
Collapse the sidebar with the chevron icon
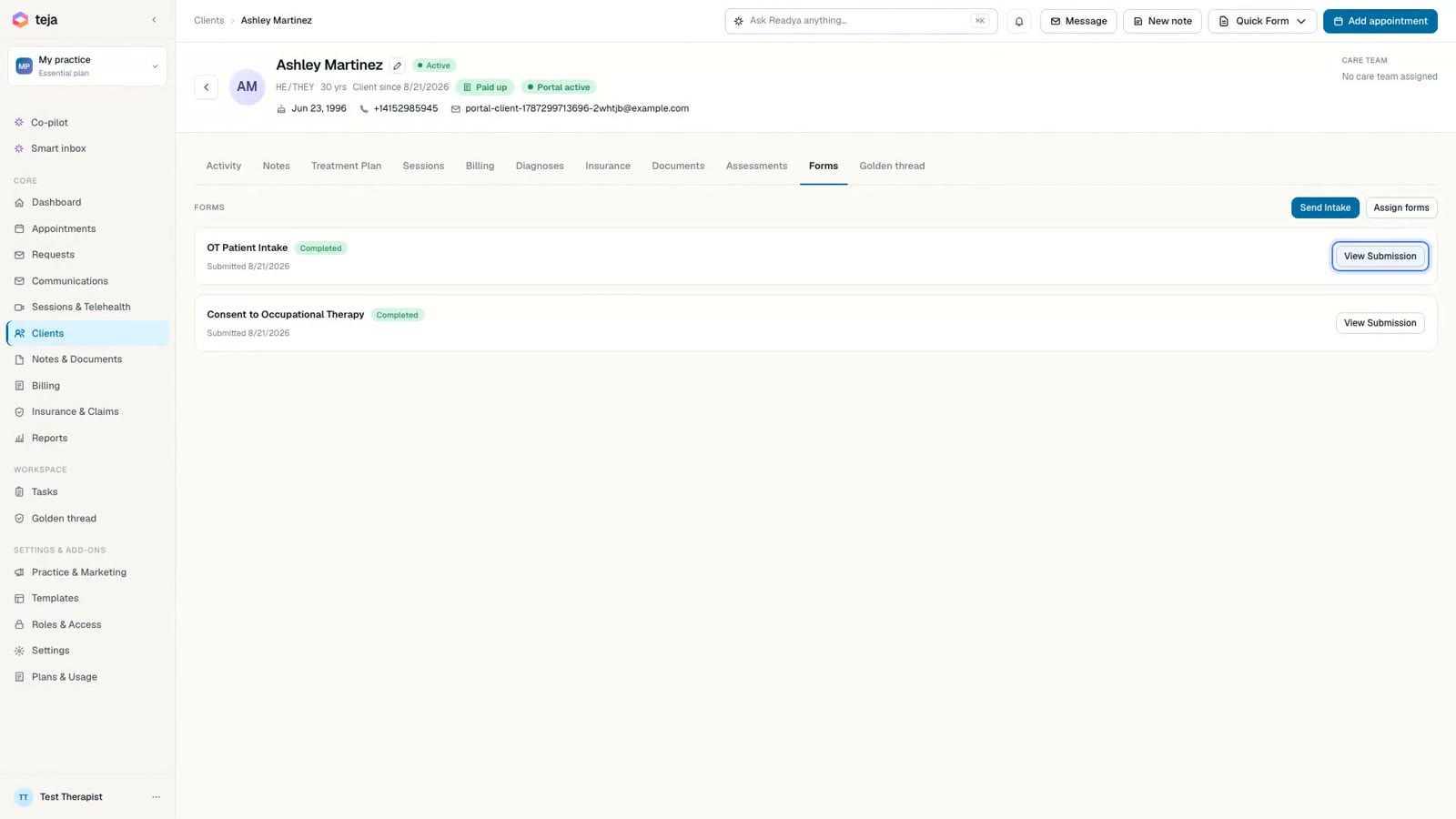(x=154, y=20)
